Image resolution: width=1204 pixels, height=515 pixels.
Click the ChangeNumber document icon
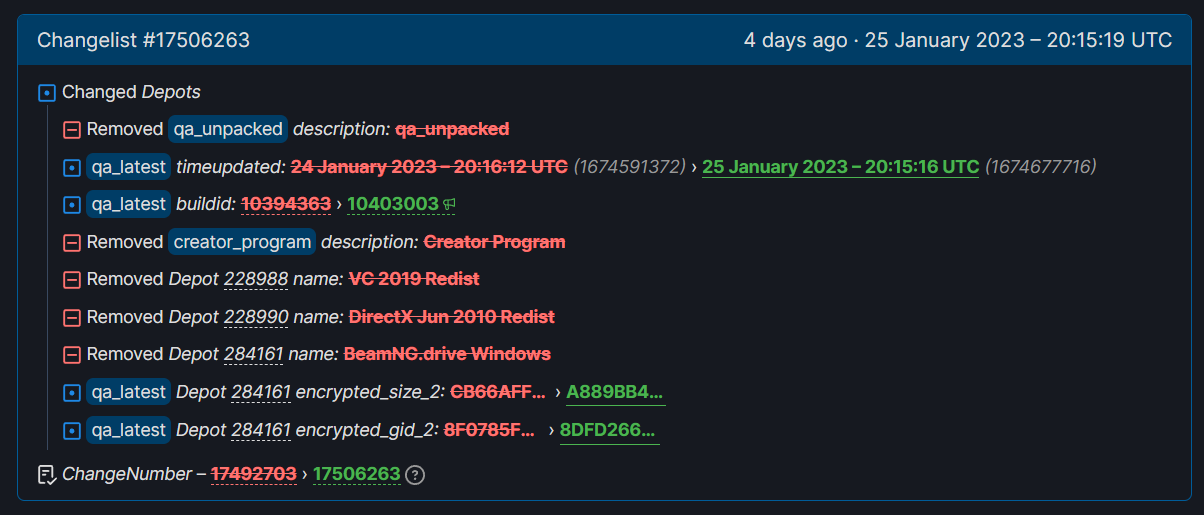[x=46, y=474]
